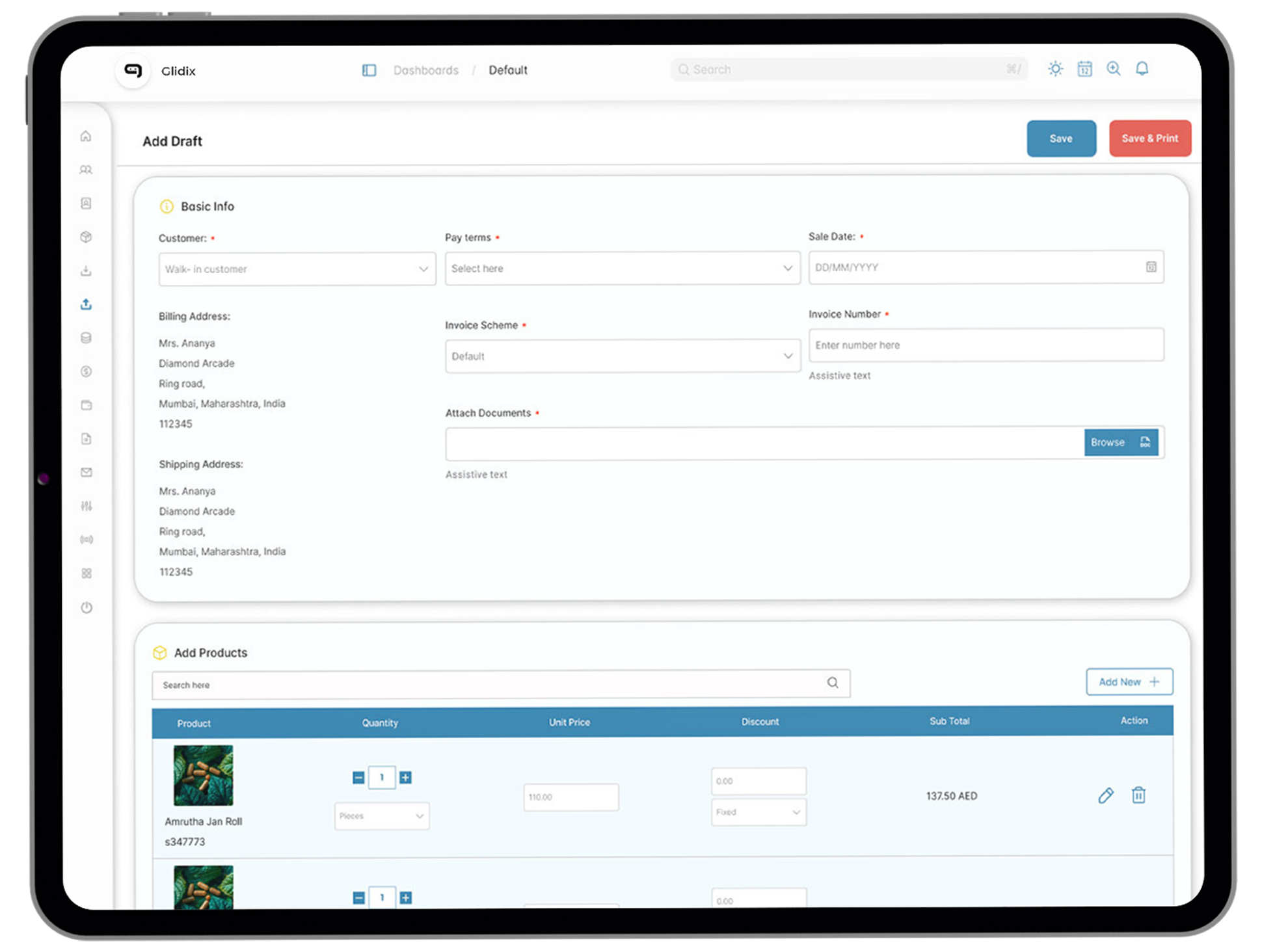
Task: Click the product Search here field
Action: [501, 684]
